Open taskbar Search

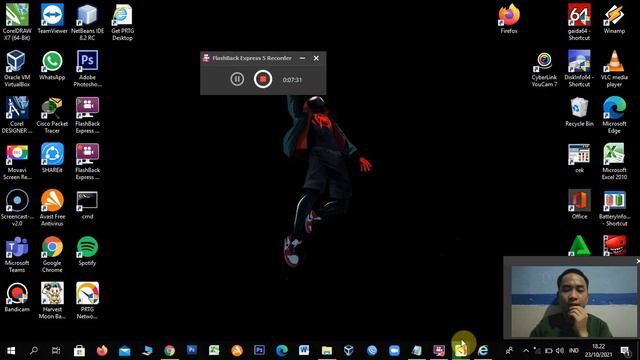click(x=34, y=351)
